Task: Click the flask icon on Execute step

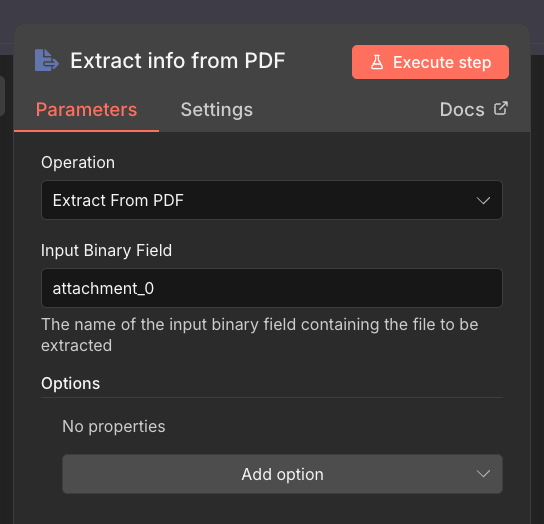Action: tap(377, 62)
